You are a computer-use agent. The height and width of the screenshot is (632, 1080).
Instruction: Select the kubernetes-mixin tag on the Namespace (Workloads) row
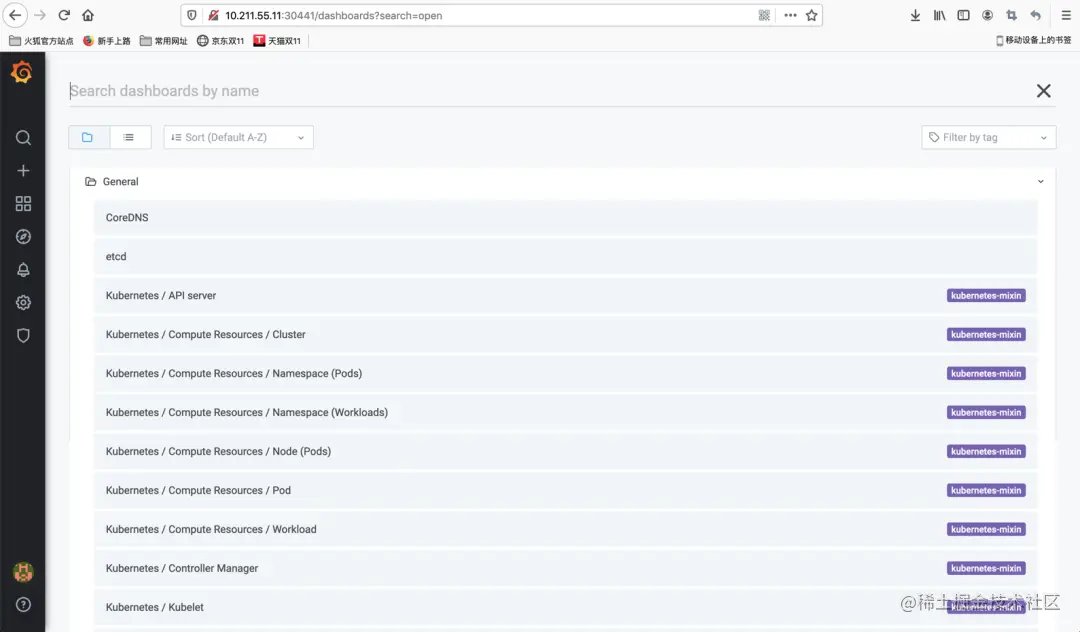[x=986, y=412]
